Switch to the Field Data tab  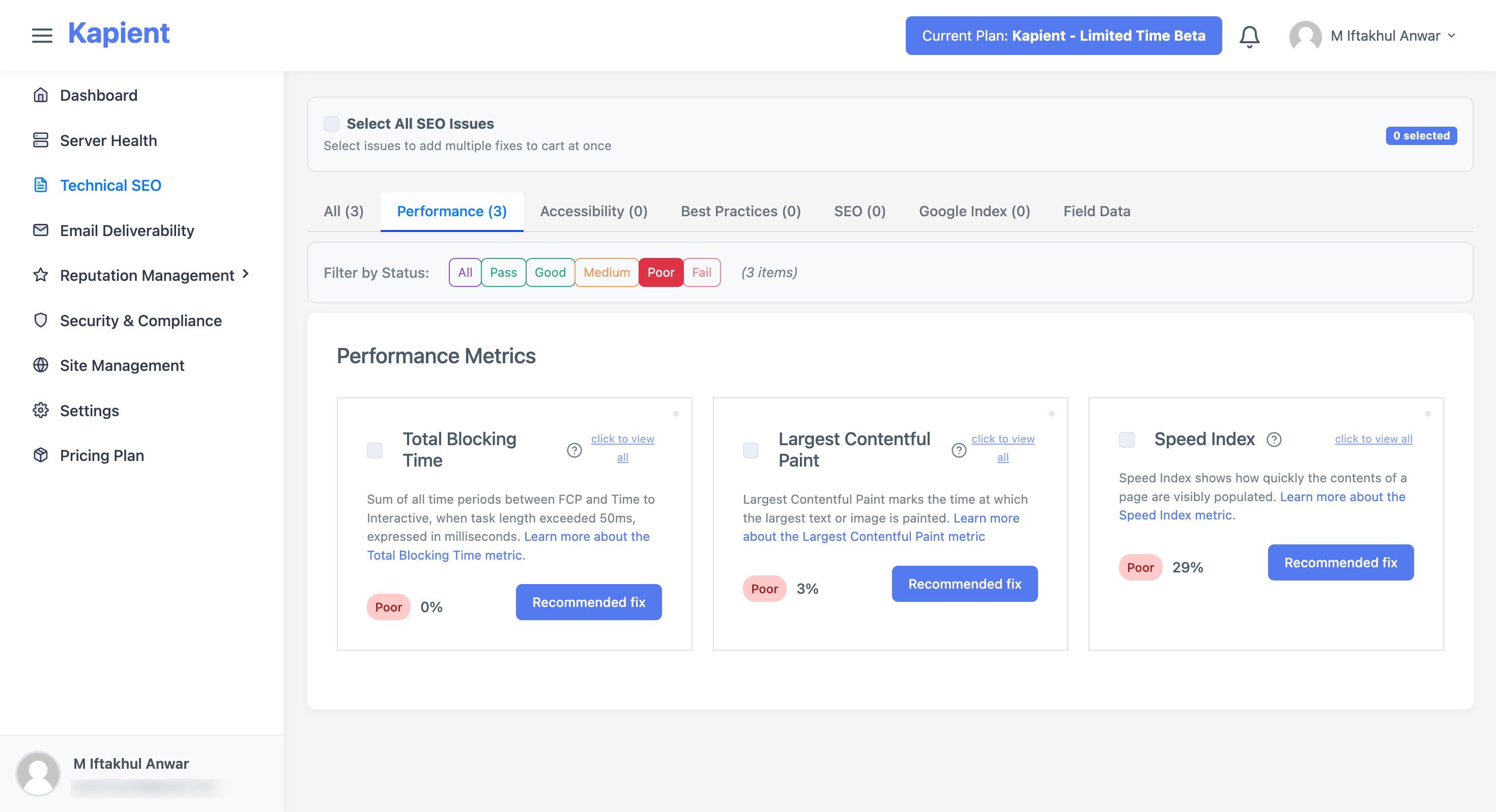(x=1097, y=212)
